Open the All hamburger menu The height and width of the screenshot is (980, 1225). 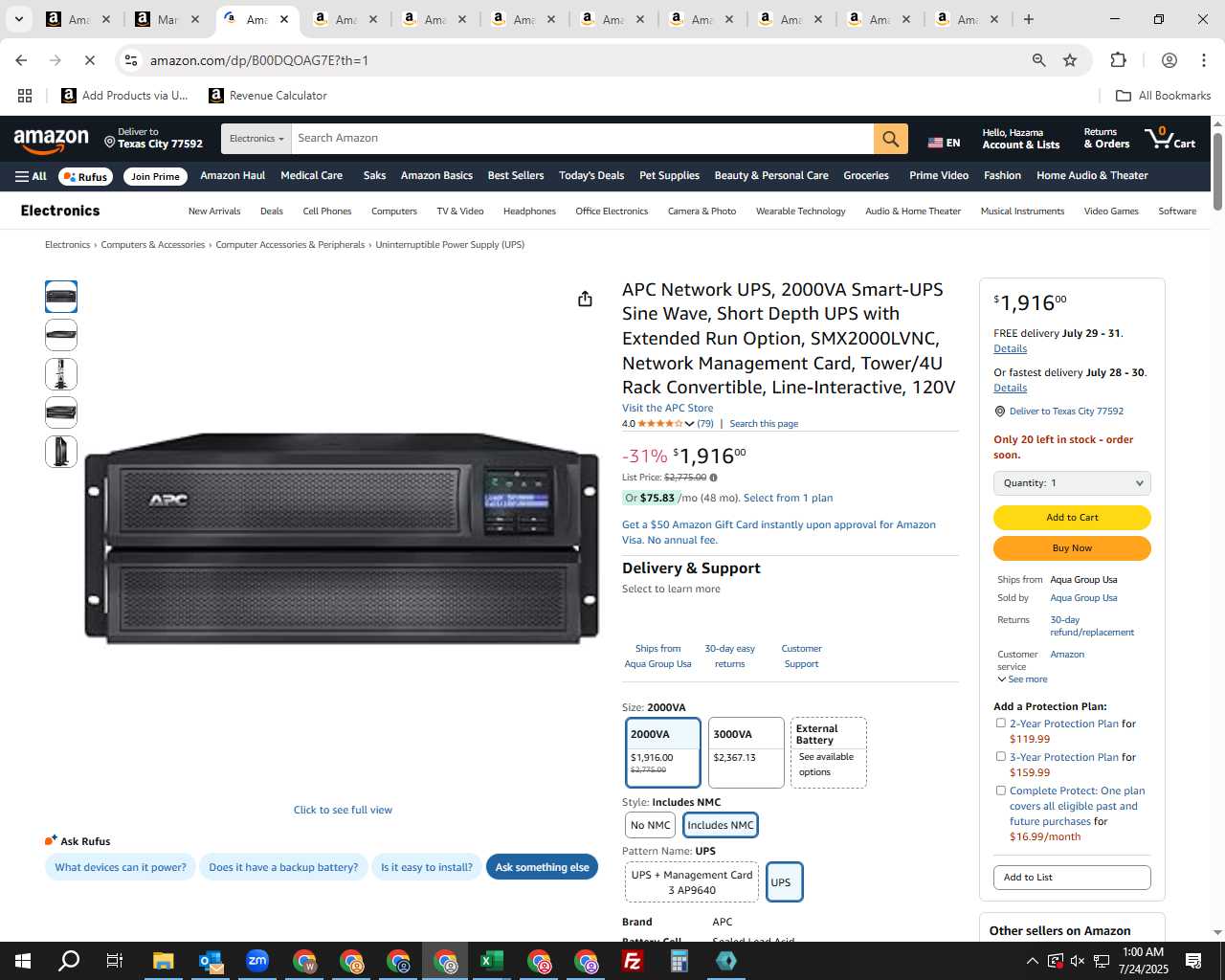click(x=31, y=176)
